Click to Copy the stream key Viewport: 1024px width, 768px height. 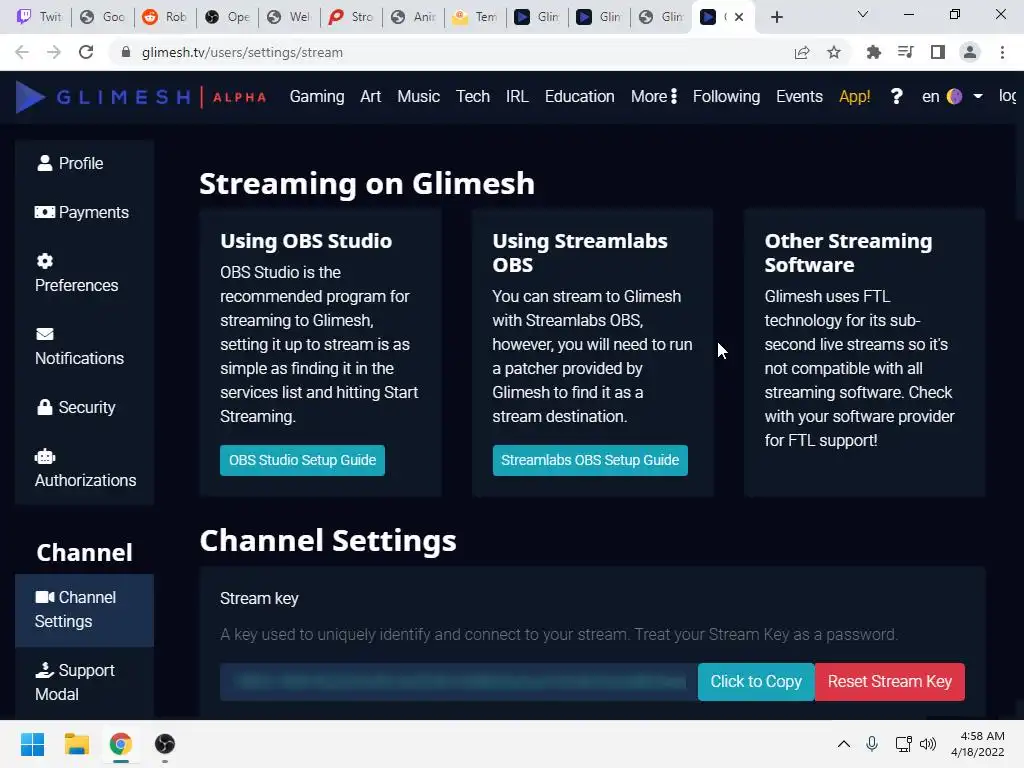tap(756, 682)
